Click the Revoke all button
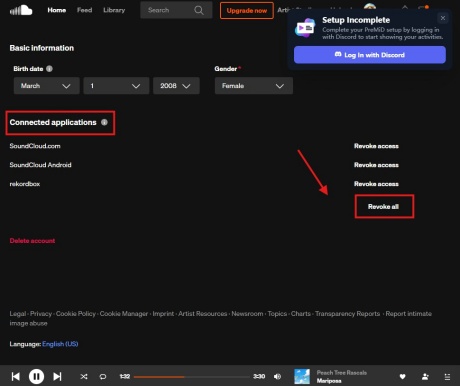460x386 pixels. click(x=384, y=207)
